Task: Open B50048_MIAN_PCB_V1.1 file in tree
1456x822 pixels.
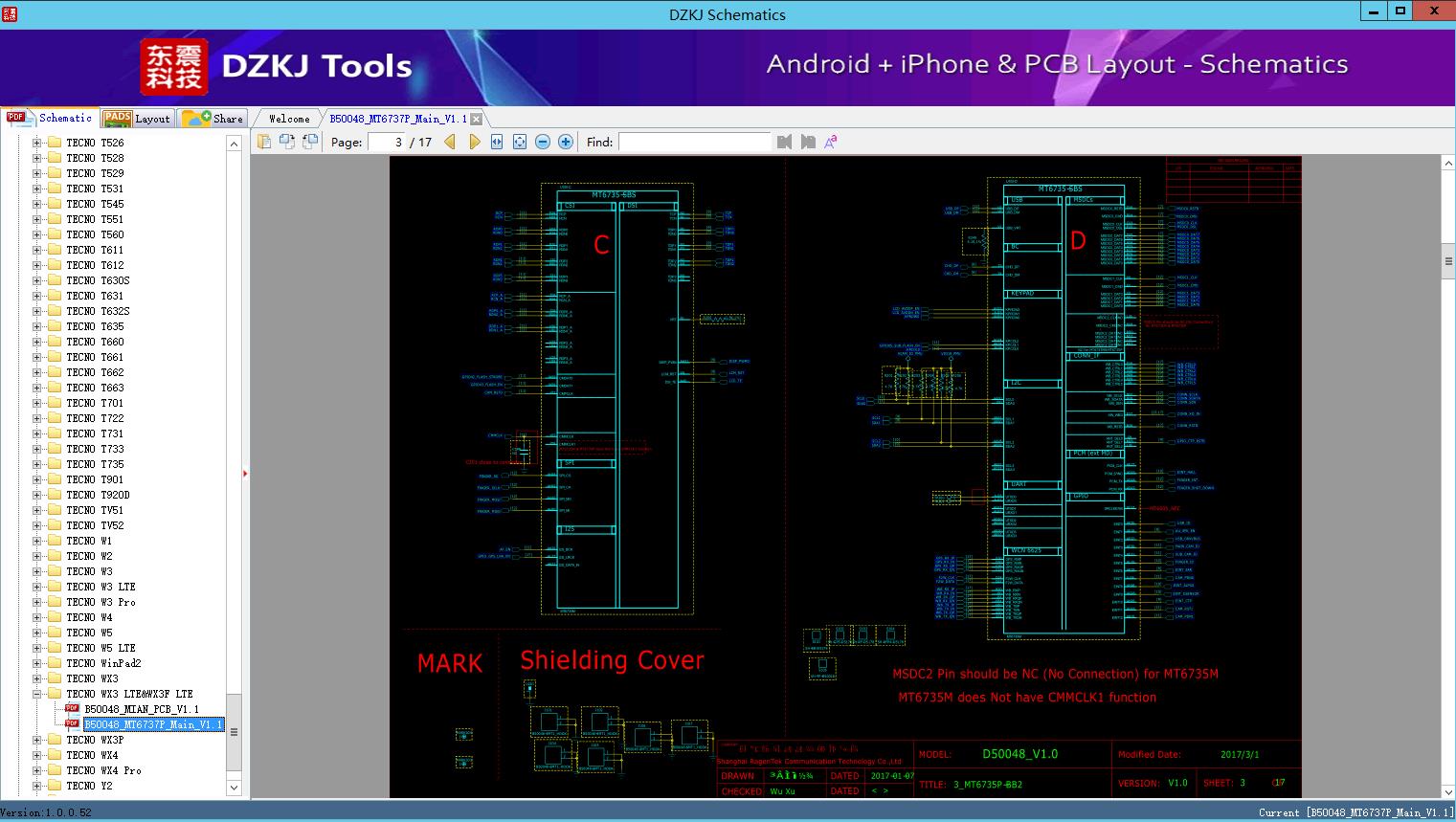Action: (141, 709)
